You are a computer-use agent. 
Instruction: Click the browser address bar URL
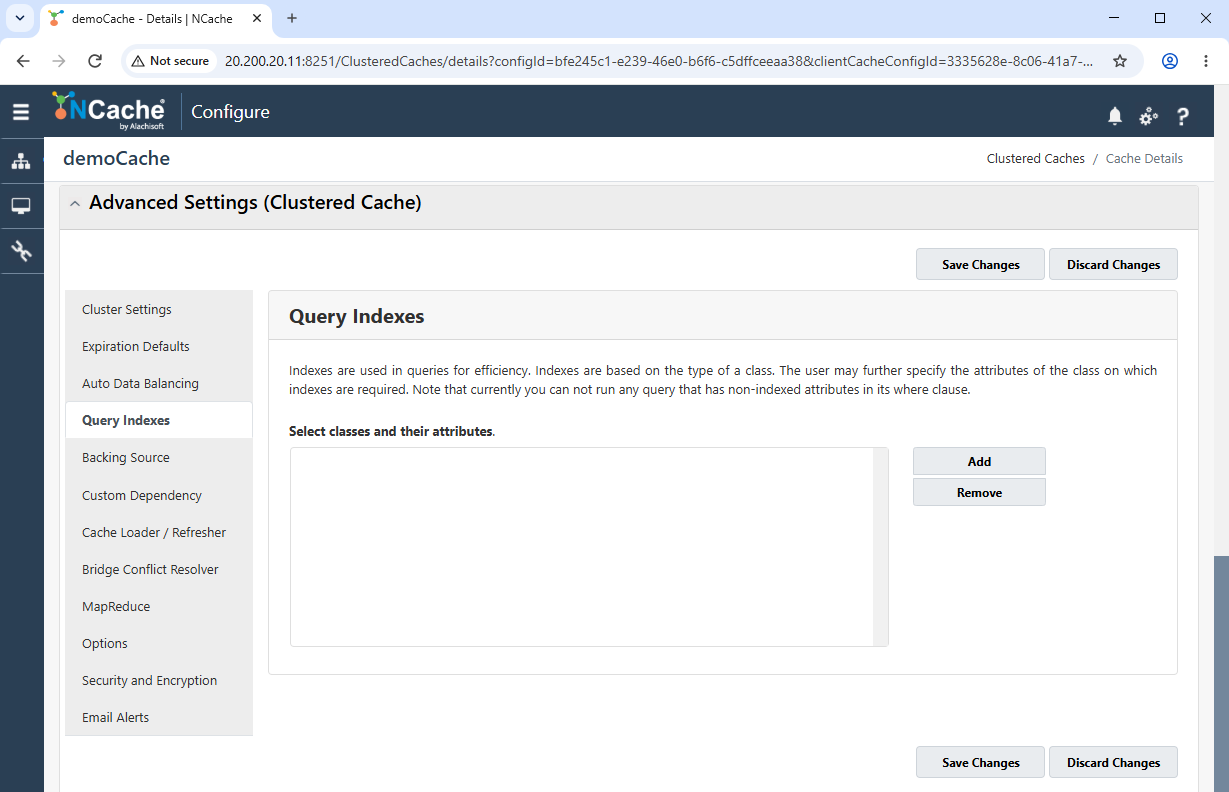pyautogui.click(x=658, y=61)
